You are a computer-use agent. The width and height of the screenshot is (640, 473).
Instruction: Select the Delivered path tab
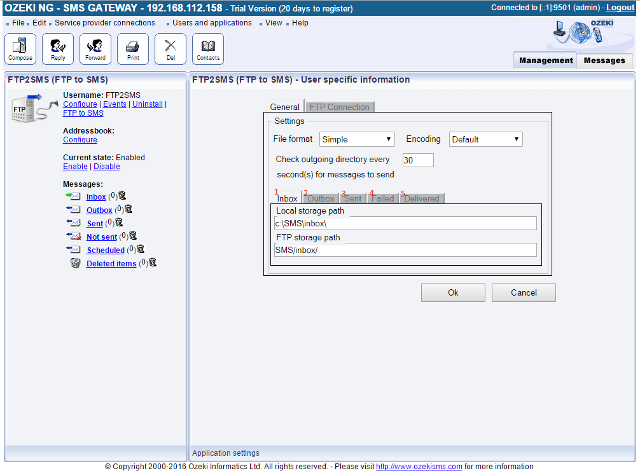422,198
